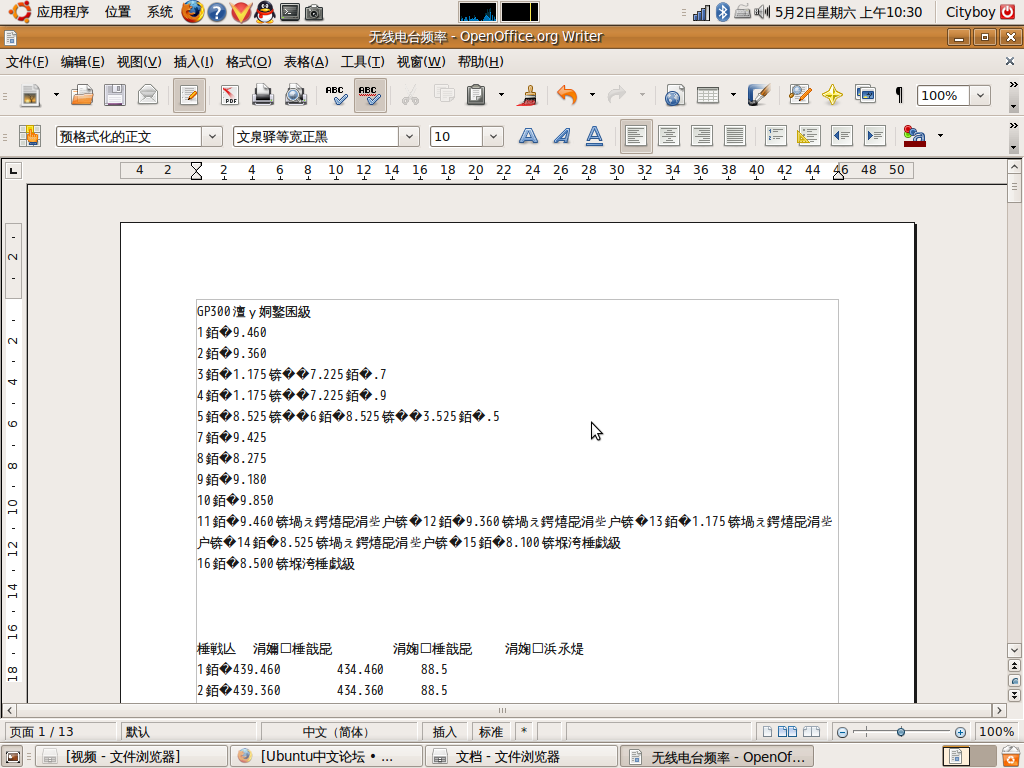The image size is (1024, 768).
Task: Open the 格式(O) menu
Action: point(248,61)
